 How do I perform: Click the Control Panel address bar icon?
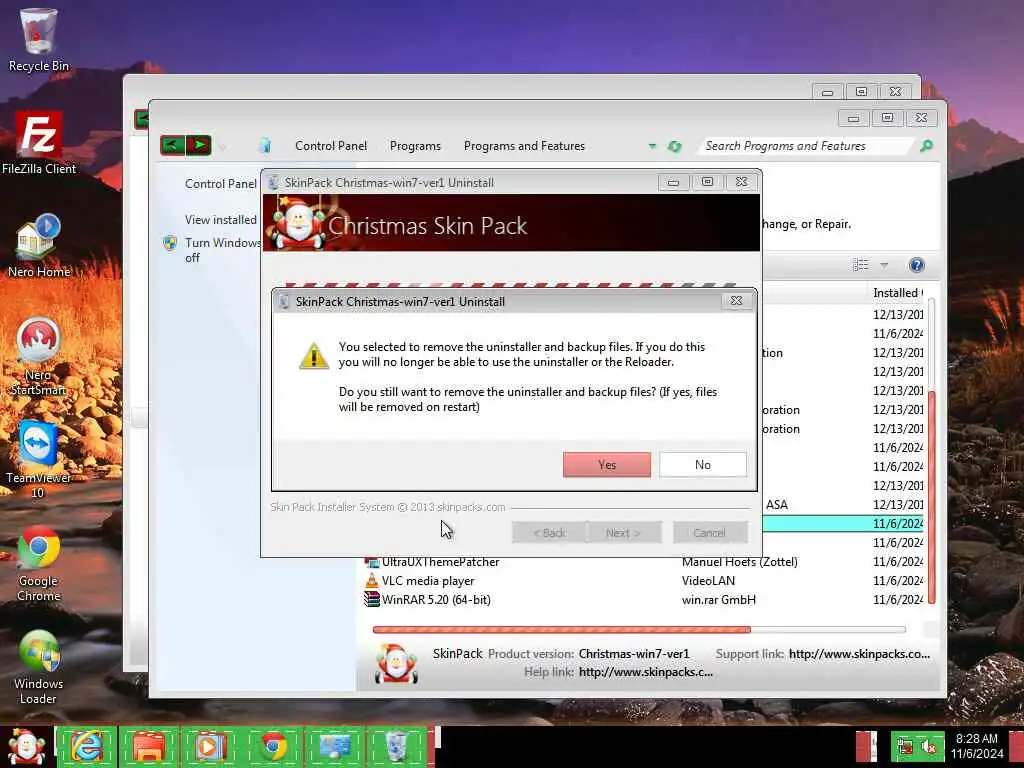[264, 145]
